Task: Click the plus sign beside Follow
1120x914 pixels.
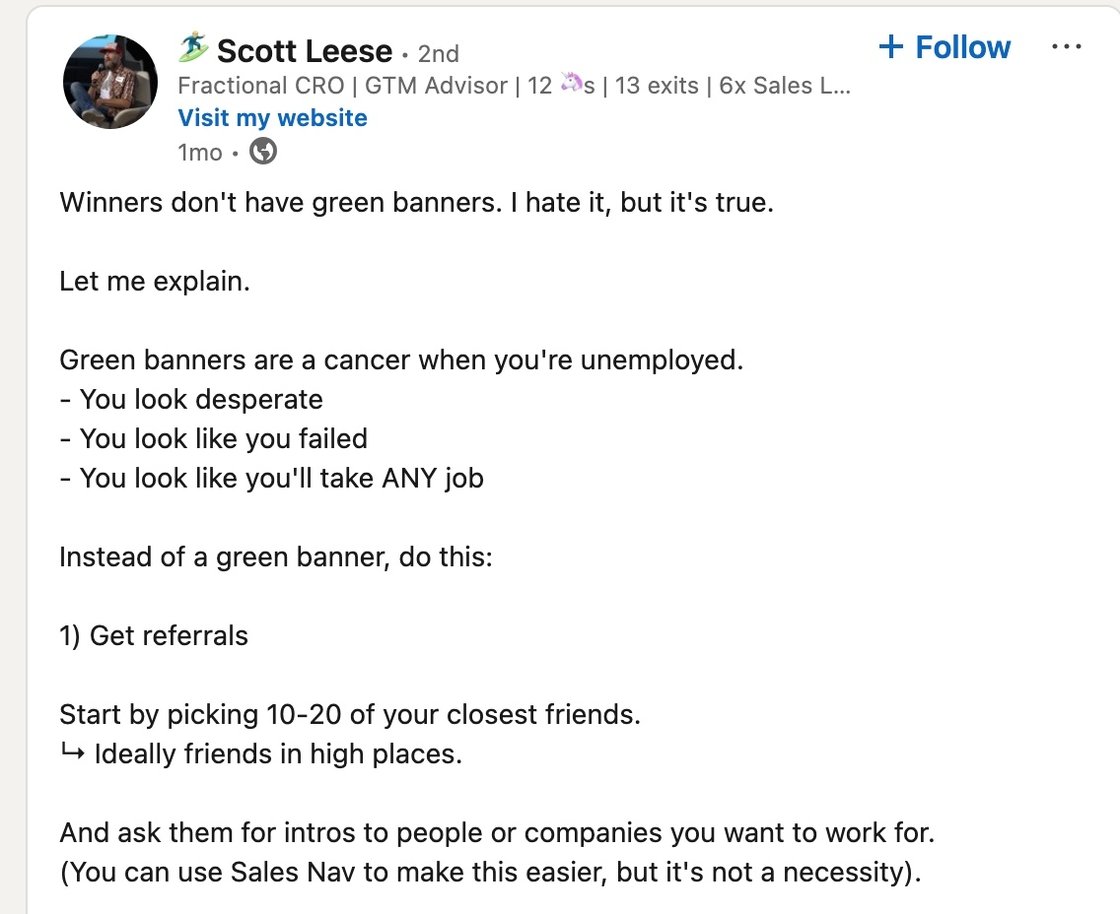Action: coord(891,46)
